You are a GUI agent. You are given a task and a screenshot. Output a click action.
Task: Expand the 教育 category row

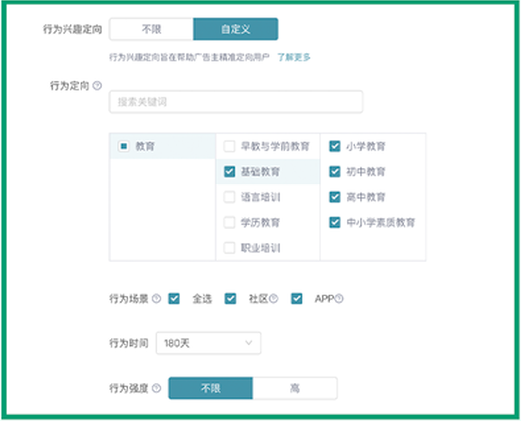tap(162, 146)
